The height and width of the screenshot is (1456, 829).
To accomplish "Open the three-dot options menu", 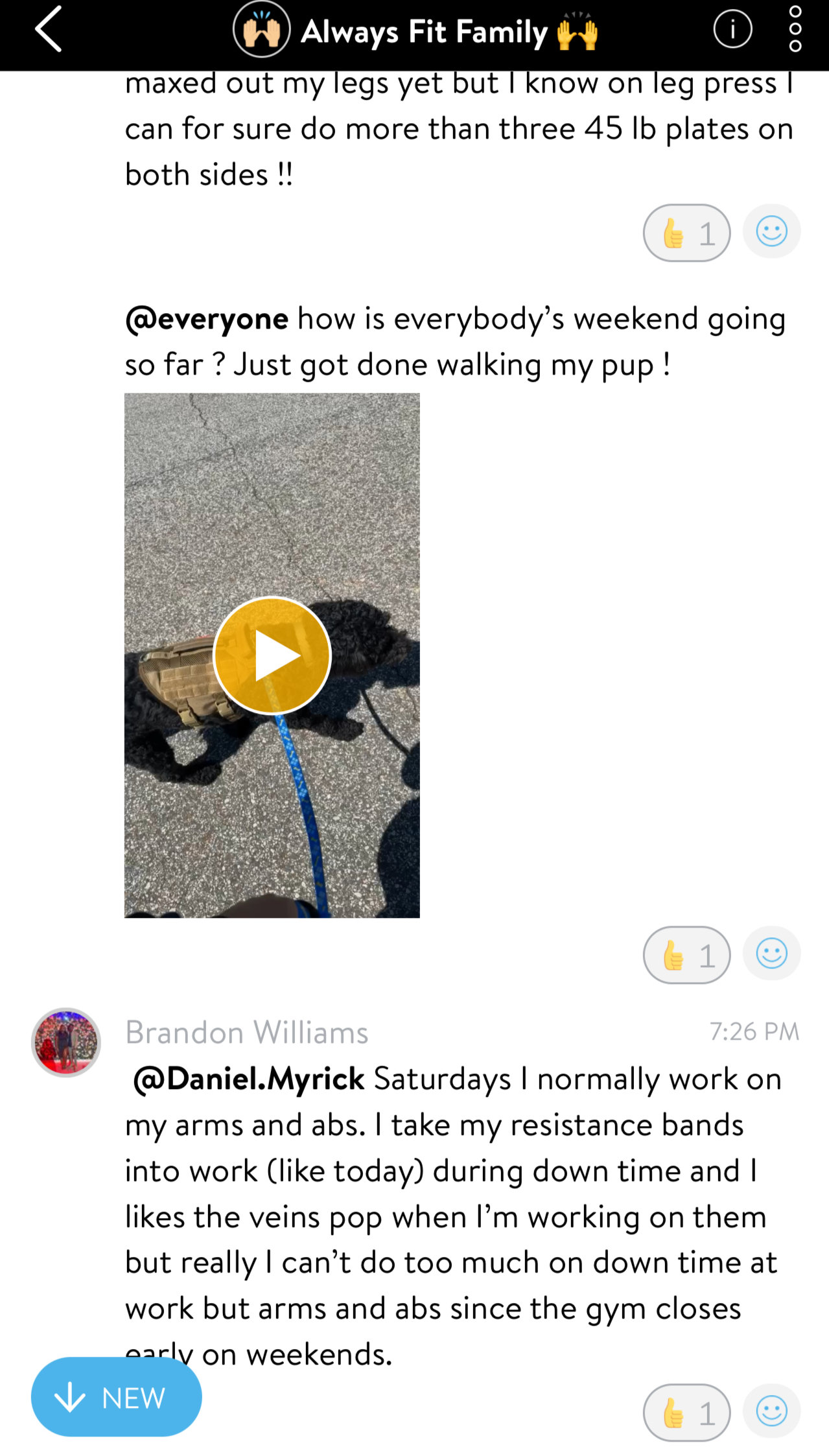I will coord(795,29).
